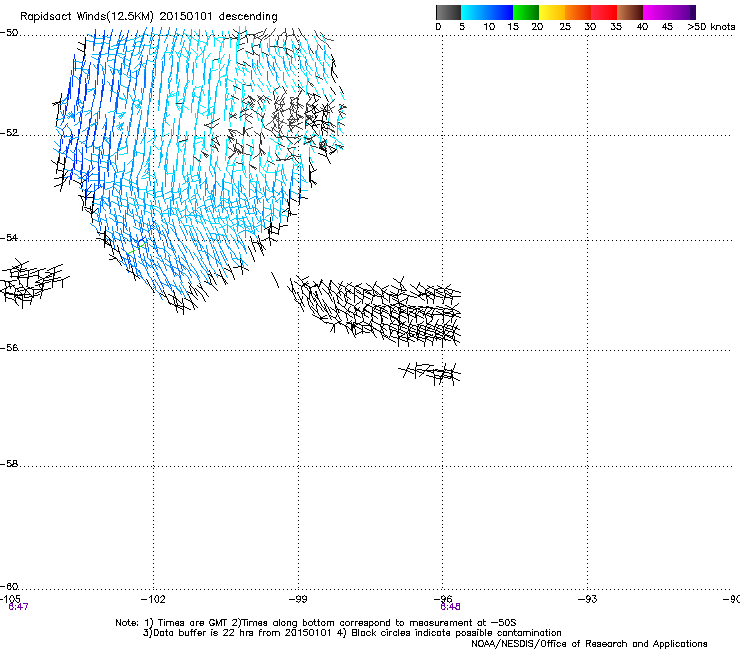Click the small black barb cluster below -56

point(430,373)
